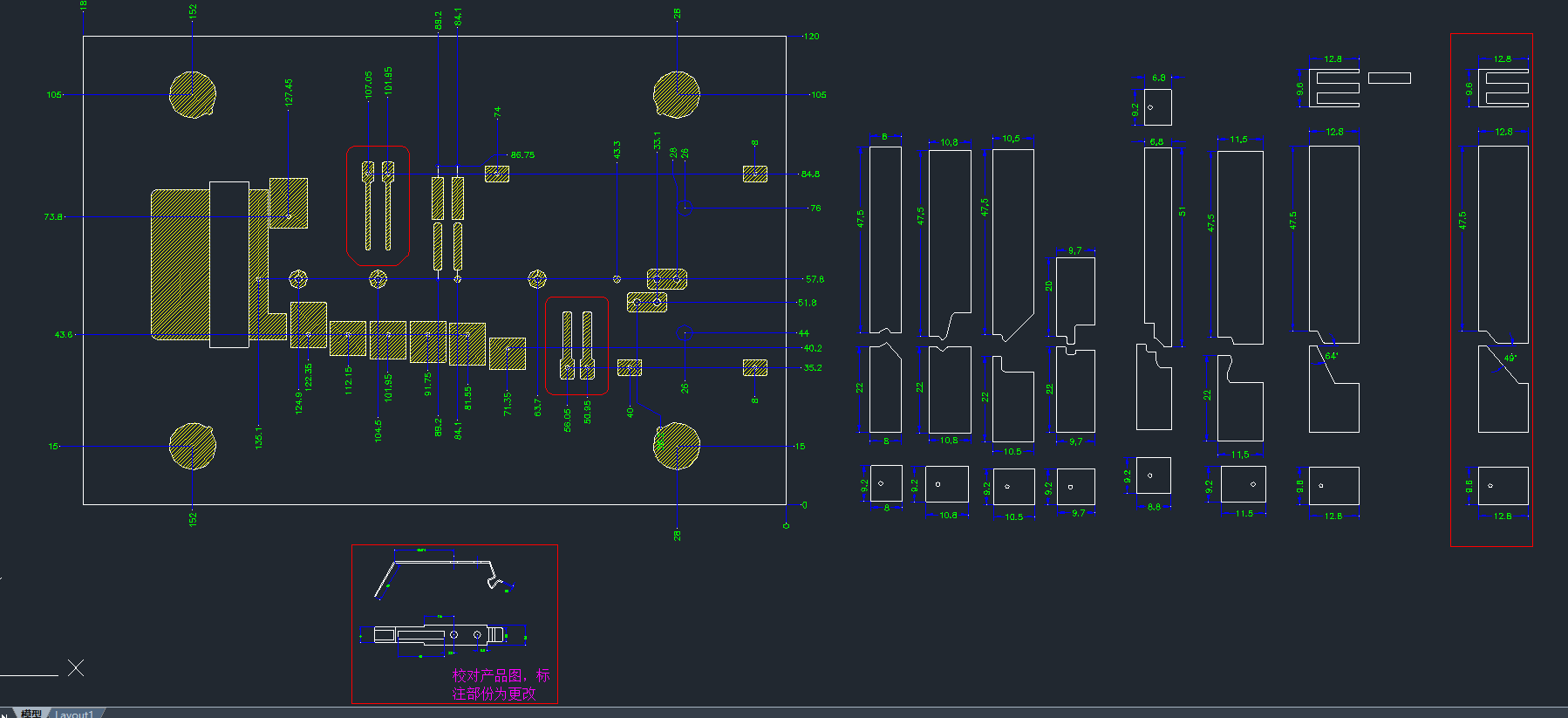
Task: Click the 86.75 dimension text
Action: (522, 154)
